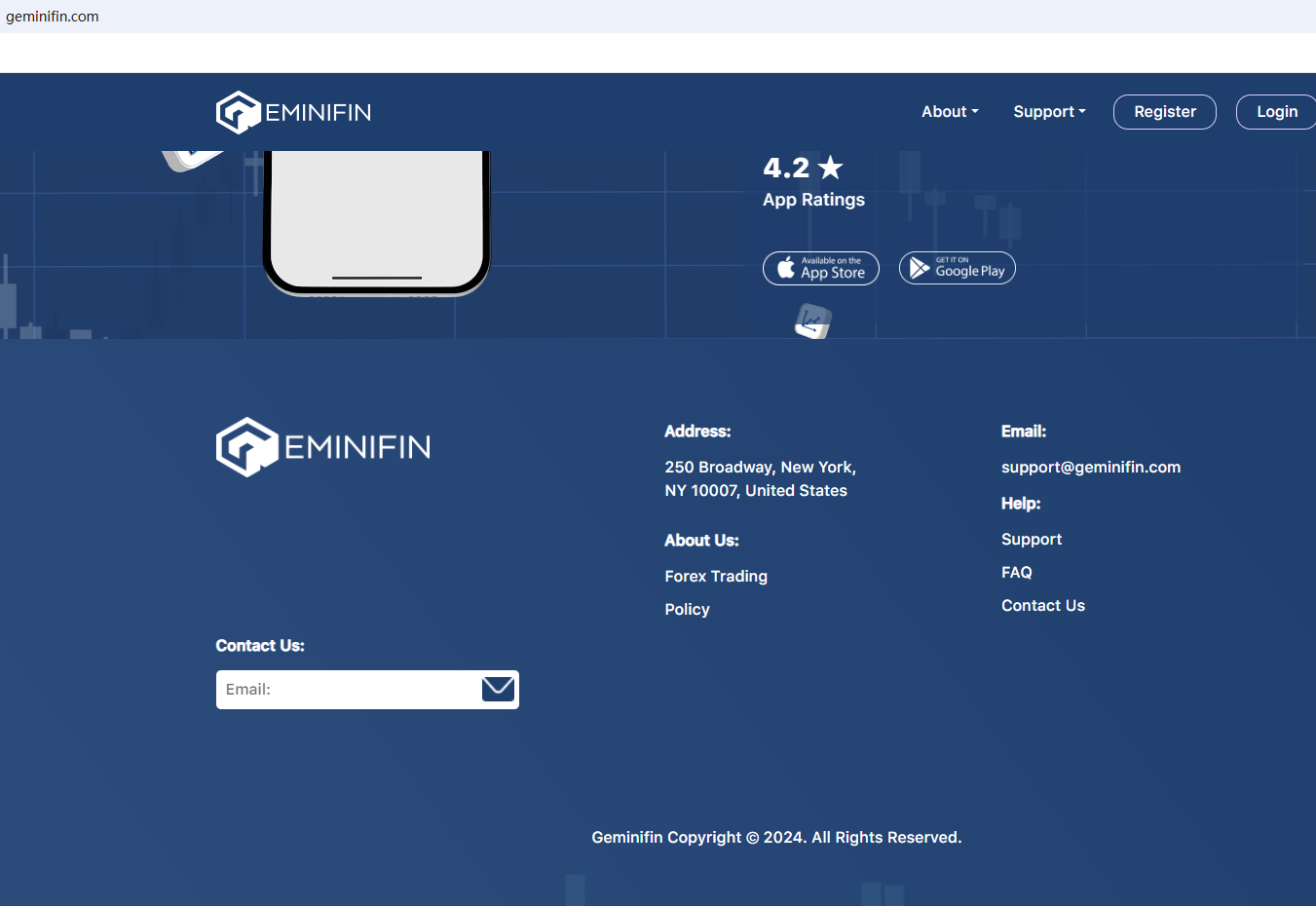Image resolution: width=1316 pixels, height=906 pixels.
Task: Click the large Geminifin footer logo
Action: (x=323, y=447)
